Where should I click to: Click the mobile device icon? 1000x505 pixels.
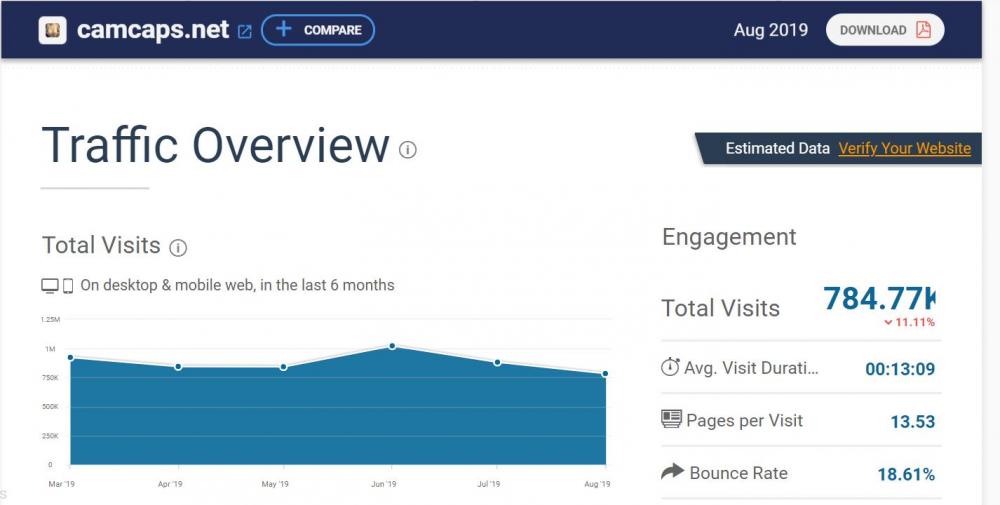68,286
